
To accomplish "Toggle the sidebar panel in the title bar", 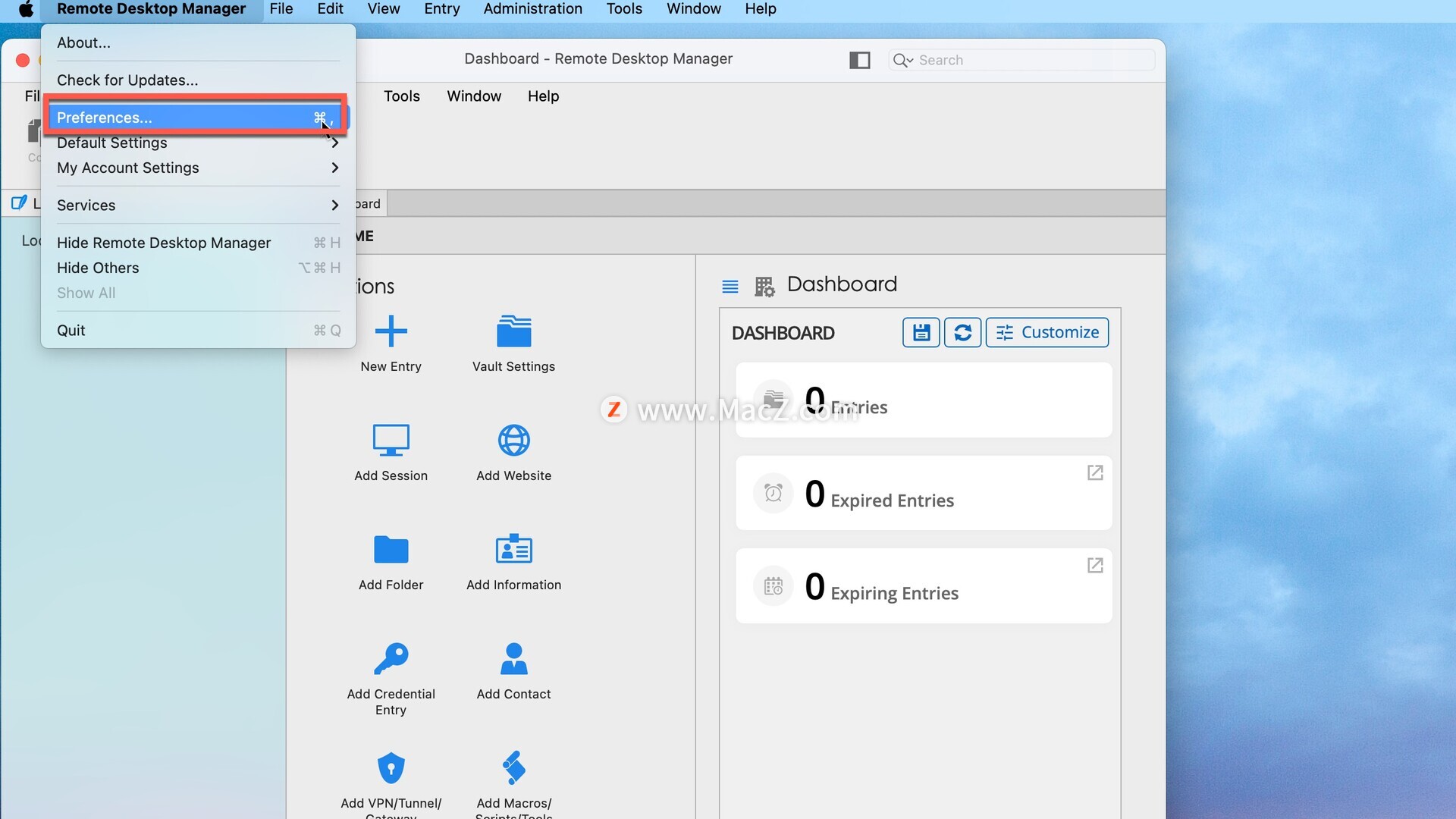I will coord(859,60).
